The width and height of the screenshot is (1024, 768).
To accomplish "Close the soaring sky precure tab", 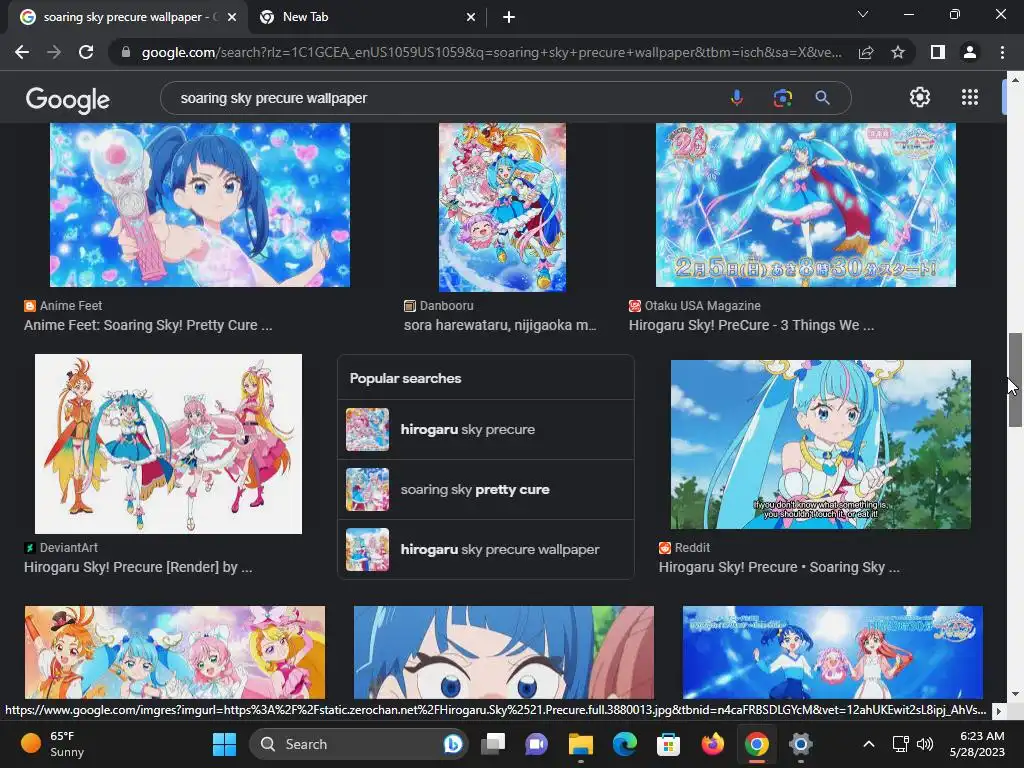I will tap(232, 17).
